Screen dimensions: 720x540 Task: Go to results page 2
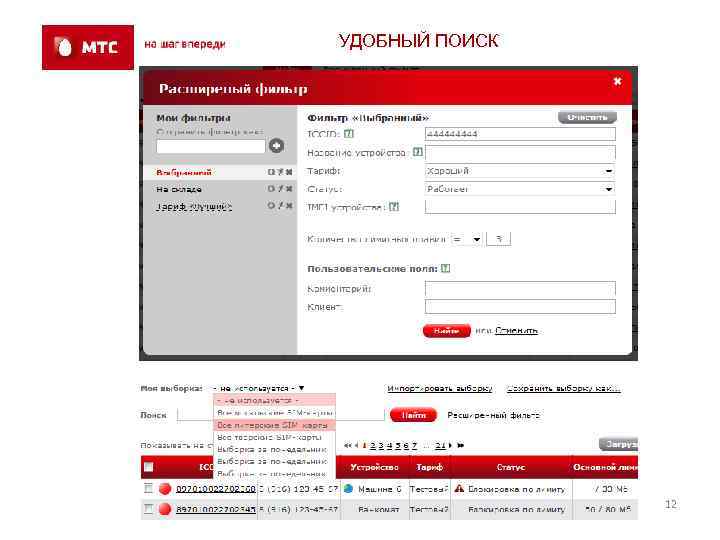[x=372, y=445]
